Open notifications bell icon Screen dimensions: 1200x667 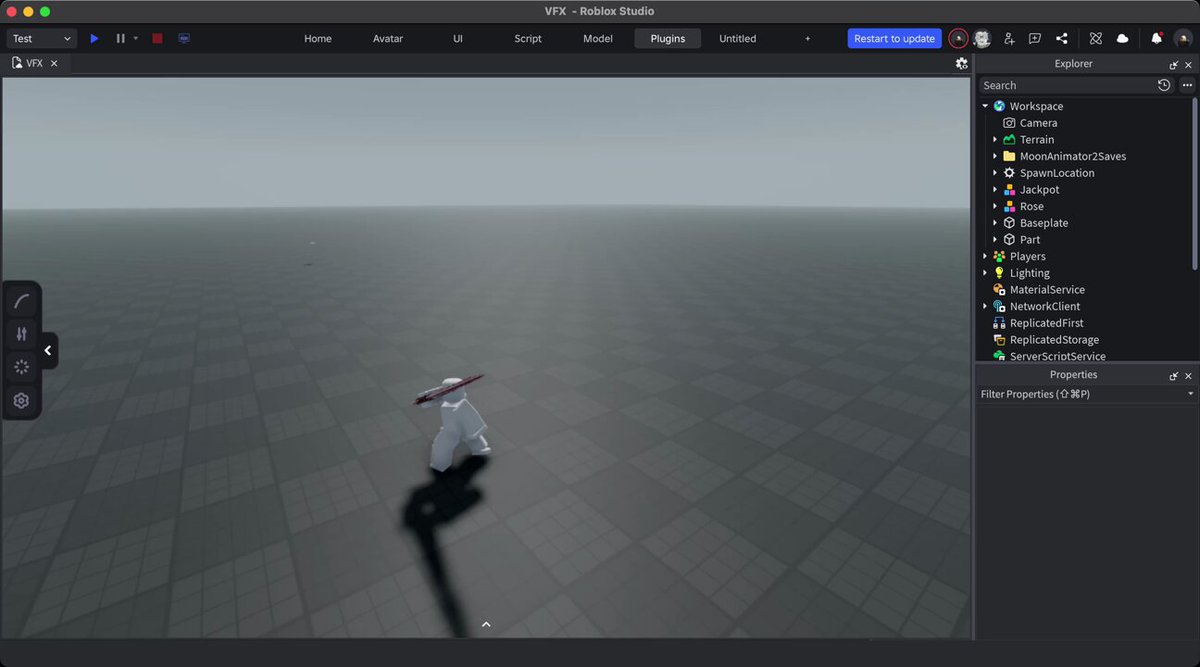(1156, 38)
